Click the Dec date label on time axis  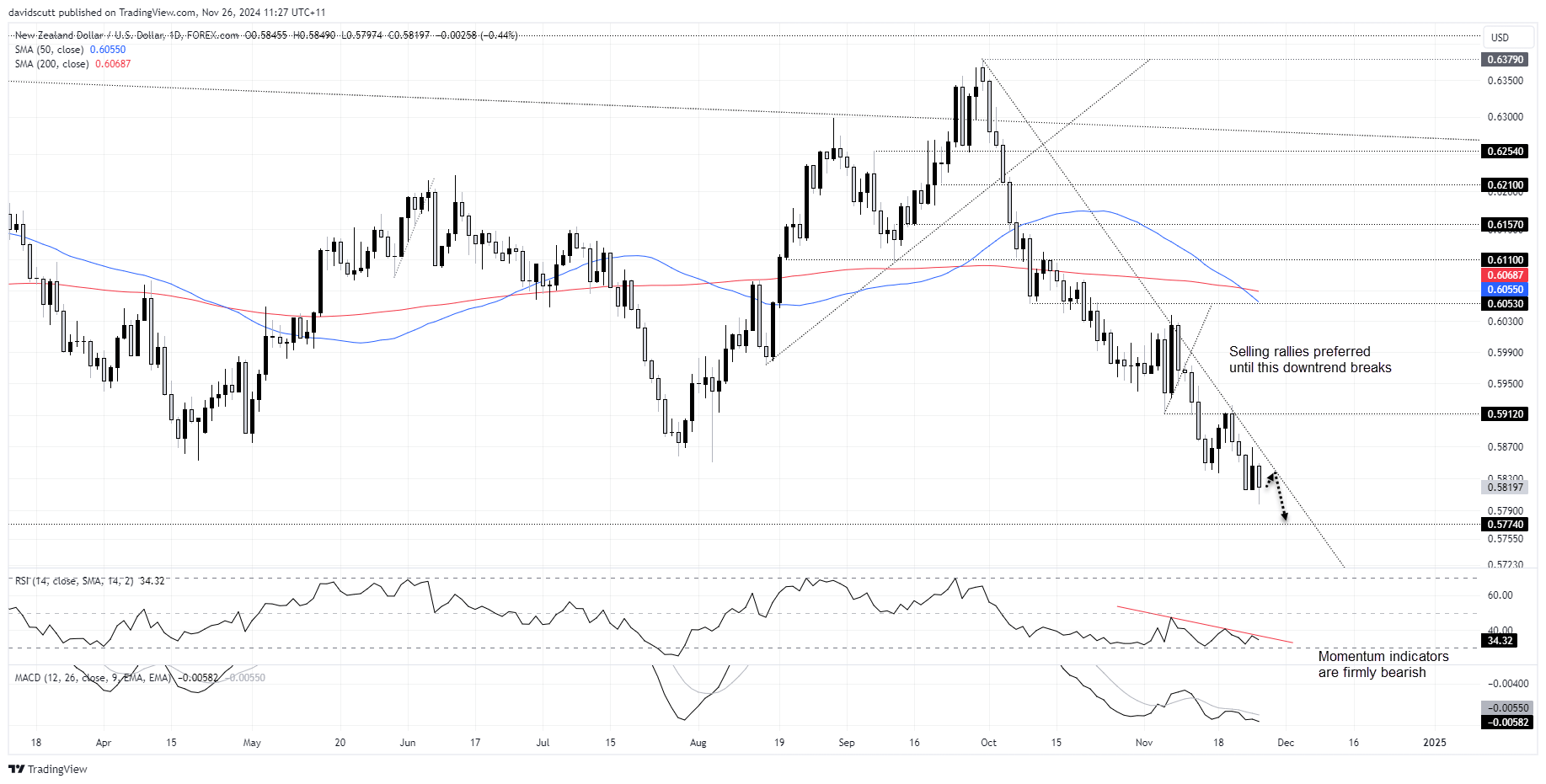(1286, 743)
